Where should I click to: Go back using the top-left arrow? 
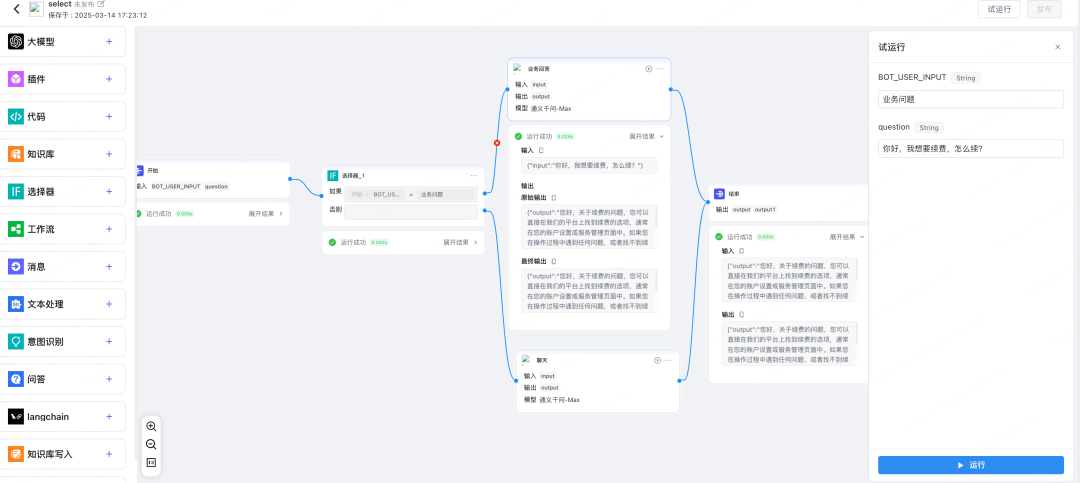point(17,10)
